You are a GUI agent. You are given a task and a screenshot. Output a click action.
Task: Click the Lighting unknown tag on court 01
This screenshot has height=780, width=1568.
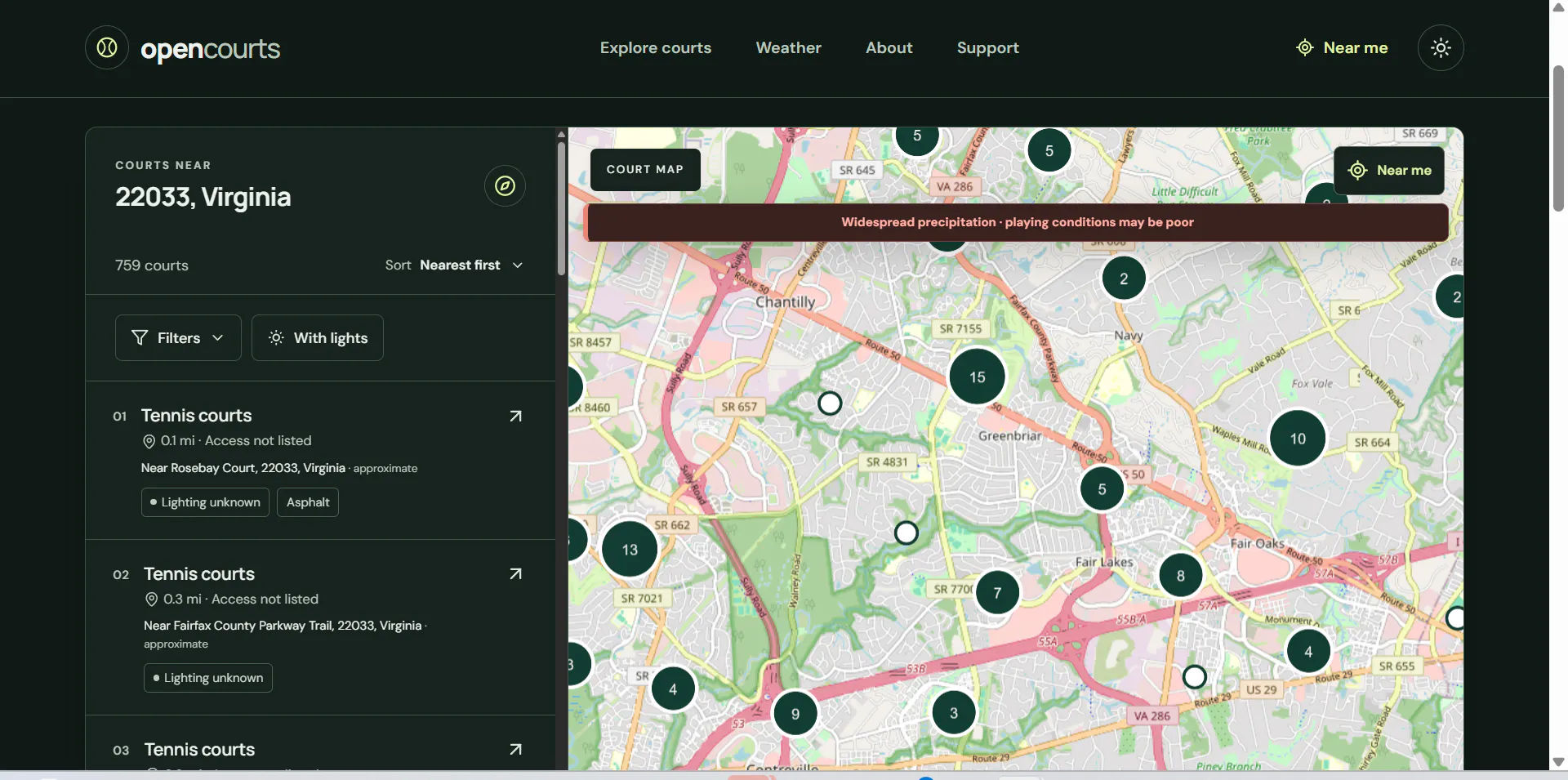(x=205, y=502)
